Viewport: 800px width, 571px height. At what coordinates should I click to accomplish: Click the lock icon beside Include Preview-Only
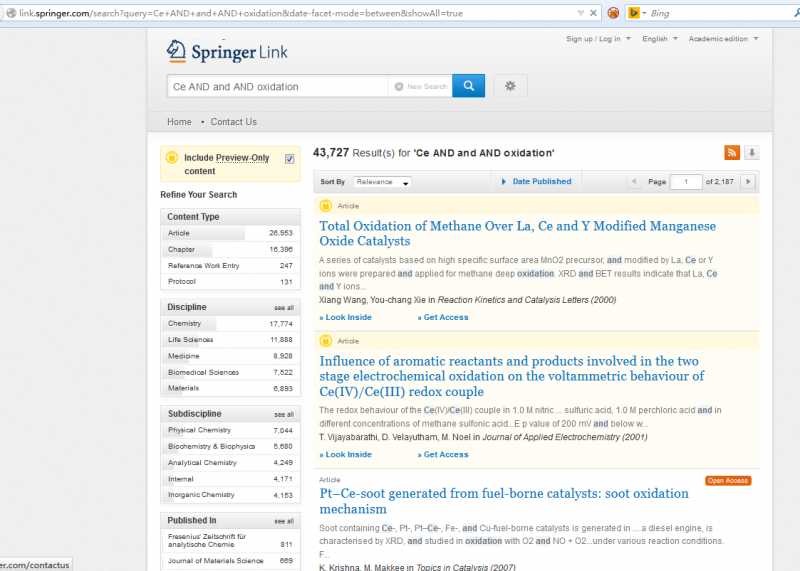171,157
